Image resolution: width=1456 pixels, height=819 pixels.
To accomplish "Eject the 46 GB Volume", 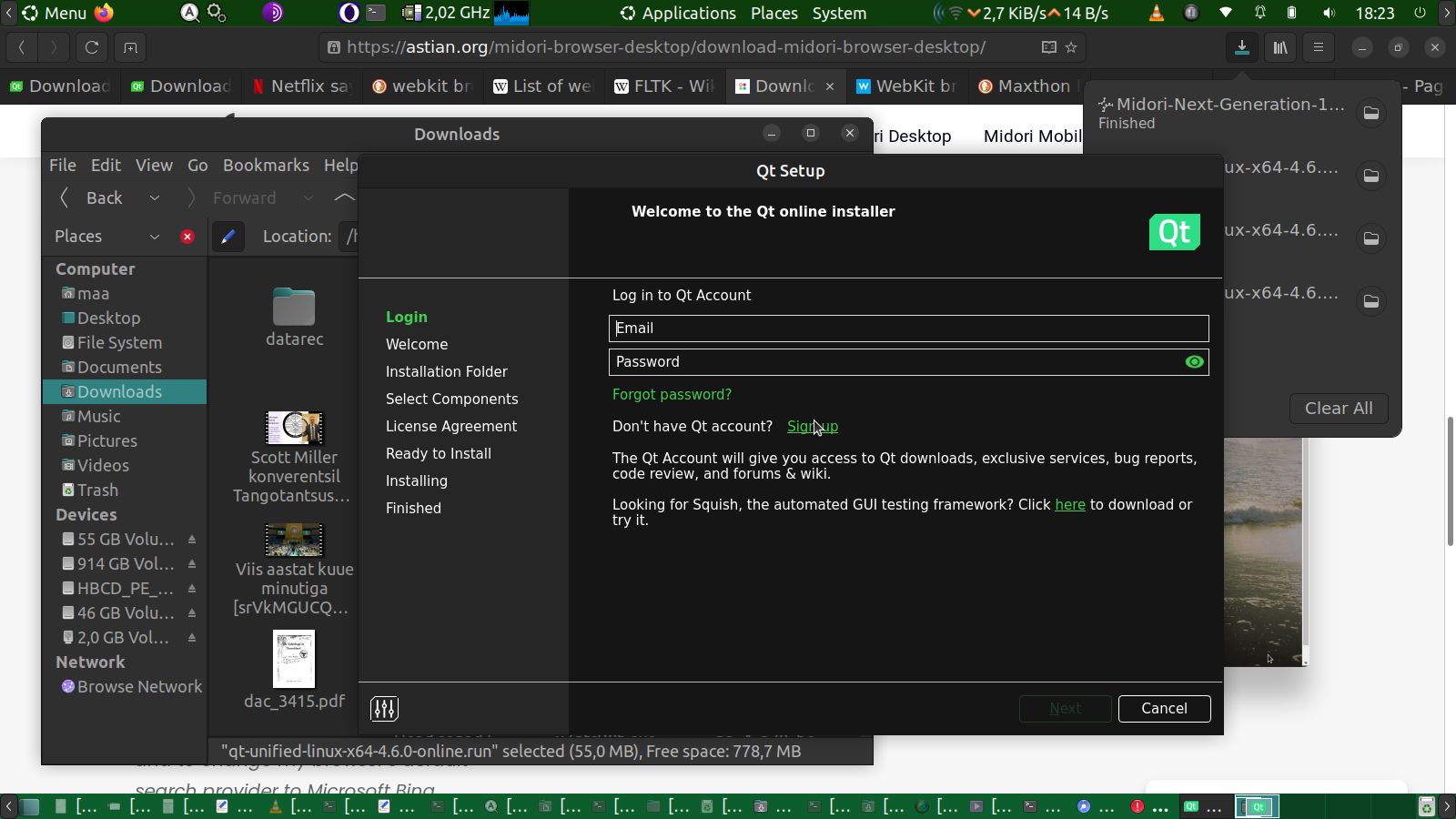I will point(192,613).
